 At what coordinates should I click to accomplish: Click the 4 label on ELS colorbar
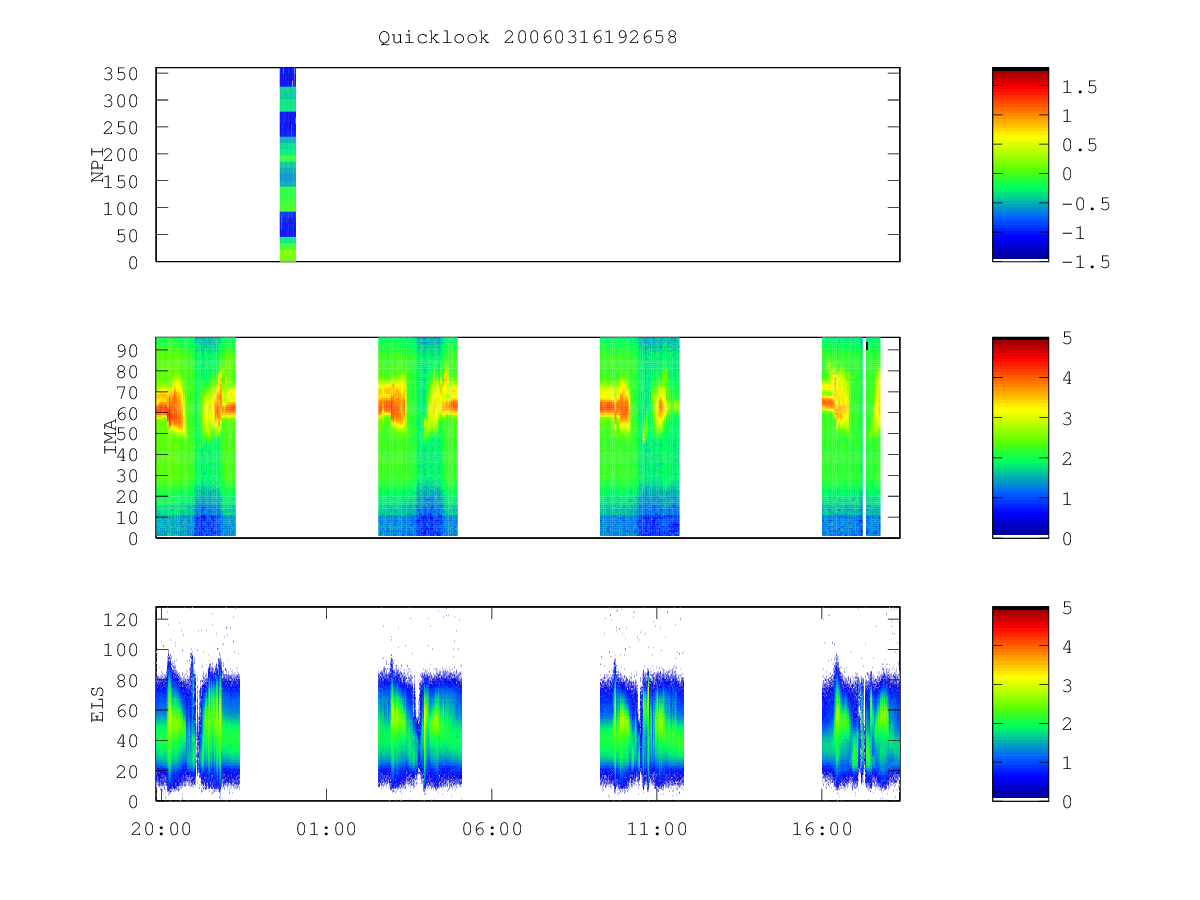pyautogui.click(x=1067, y=646)
